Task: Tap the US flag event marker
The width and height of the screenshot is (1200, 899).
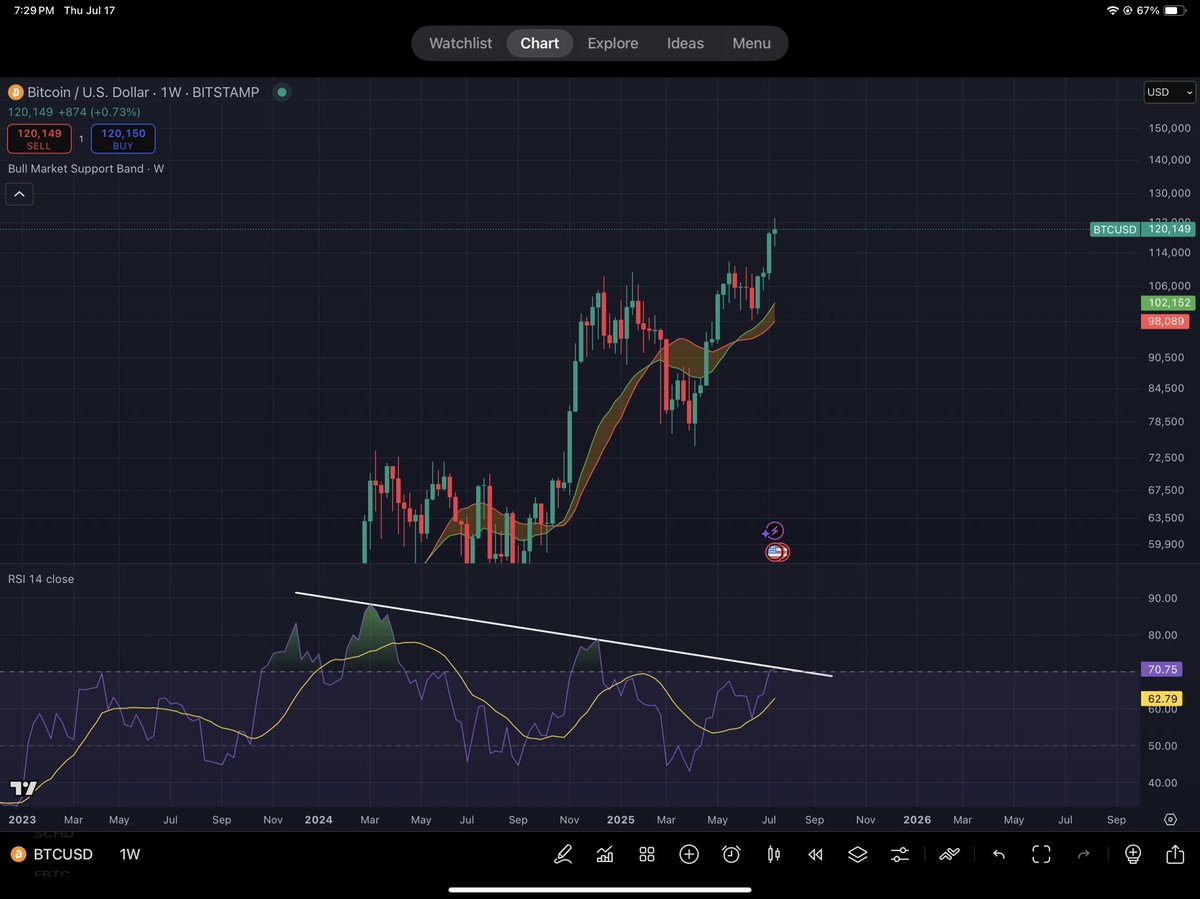Action: [775, 551]
